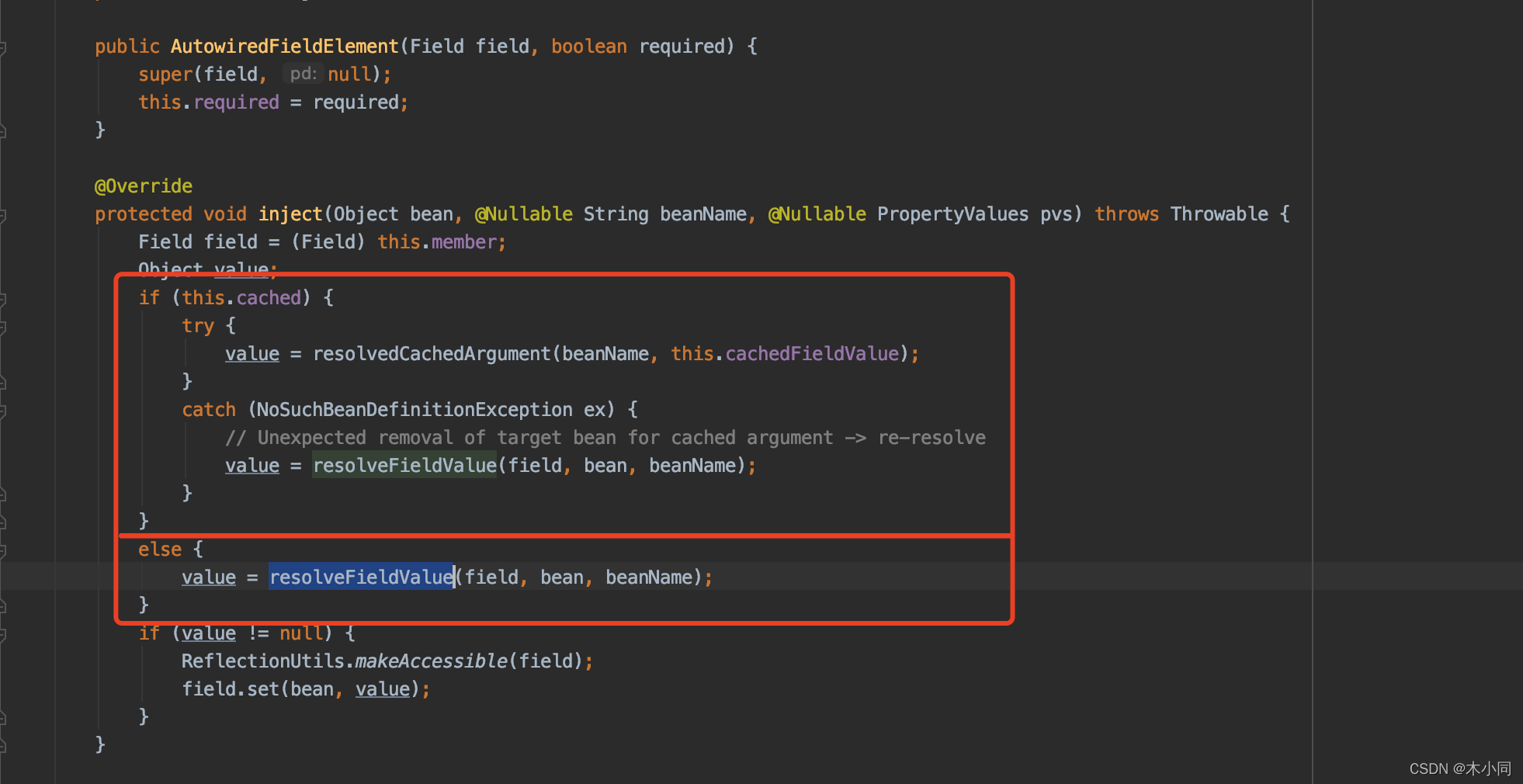Viewport: 1523px width, 784px height.
Task: Click the makeAccessible static method
Action: coord(432,661)
